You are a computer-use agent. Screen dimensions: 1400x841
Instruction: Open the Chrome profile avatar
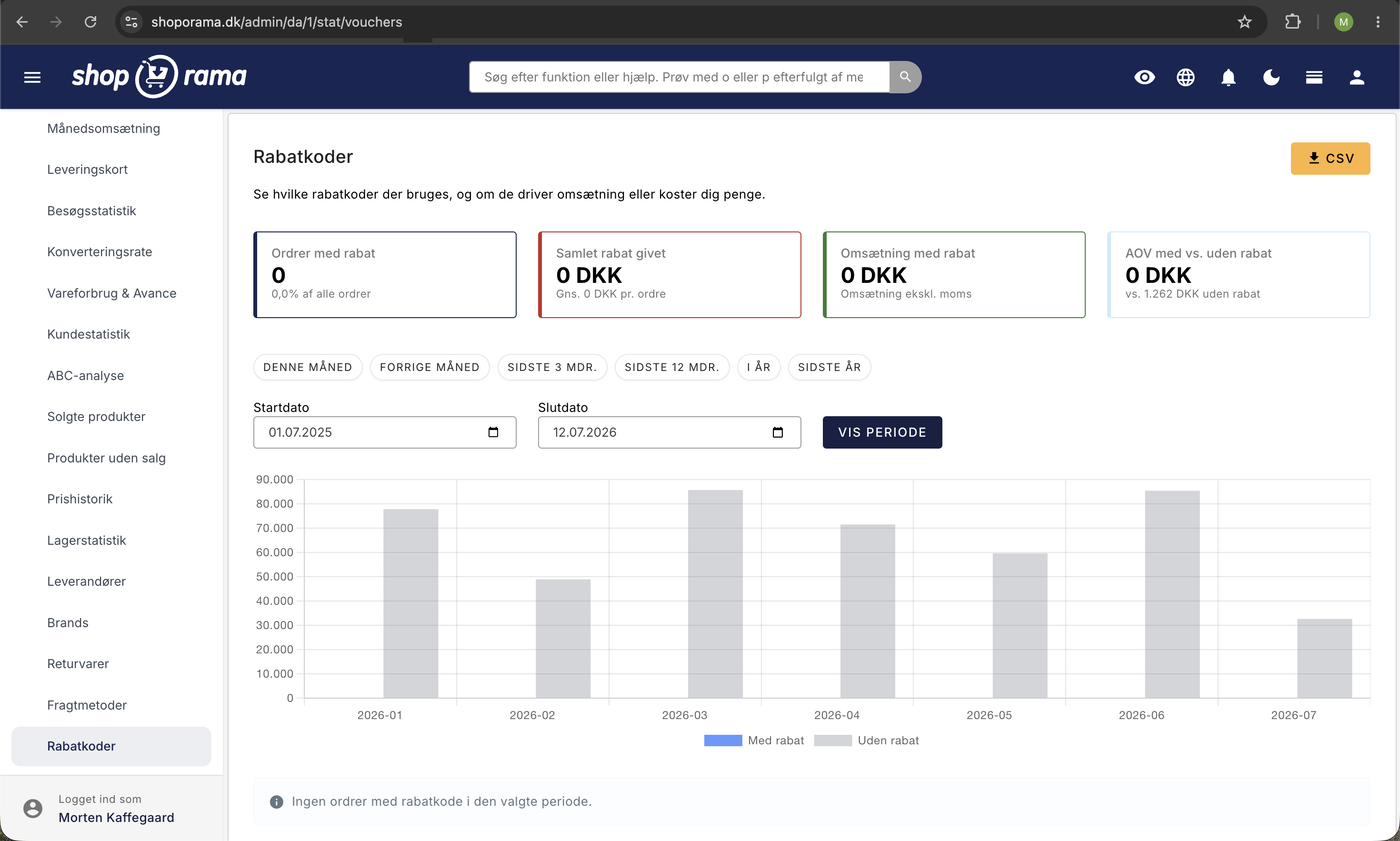click(x=1343, y=21)
